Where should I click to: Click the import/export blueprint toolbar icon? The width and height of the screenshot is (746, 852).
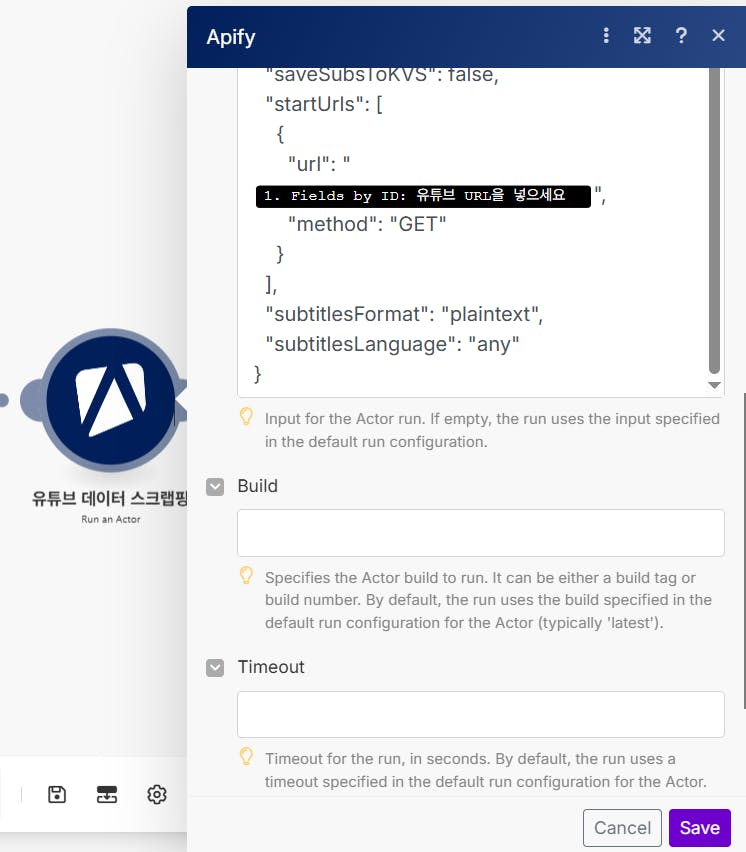point(106,794)
